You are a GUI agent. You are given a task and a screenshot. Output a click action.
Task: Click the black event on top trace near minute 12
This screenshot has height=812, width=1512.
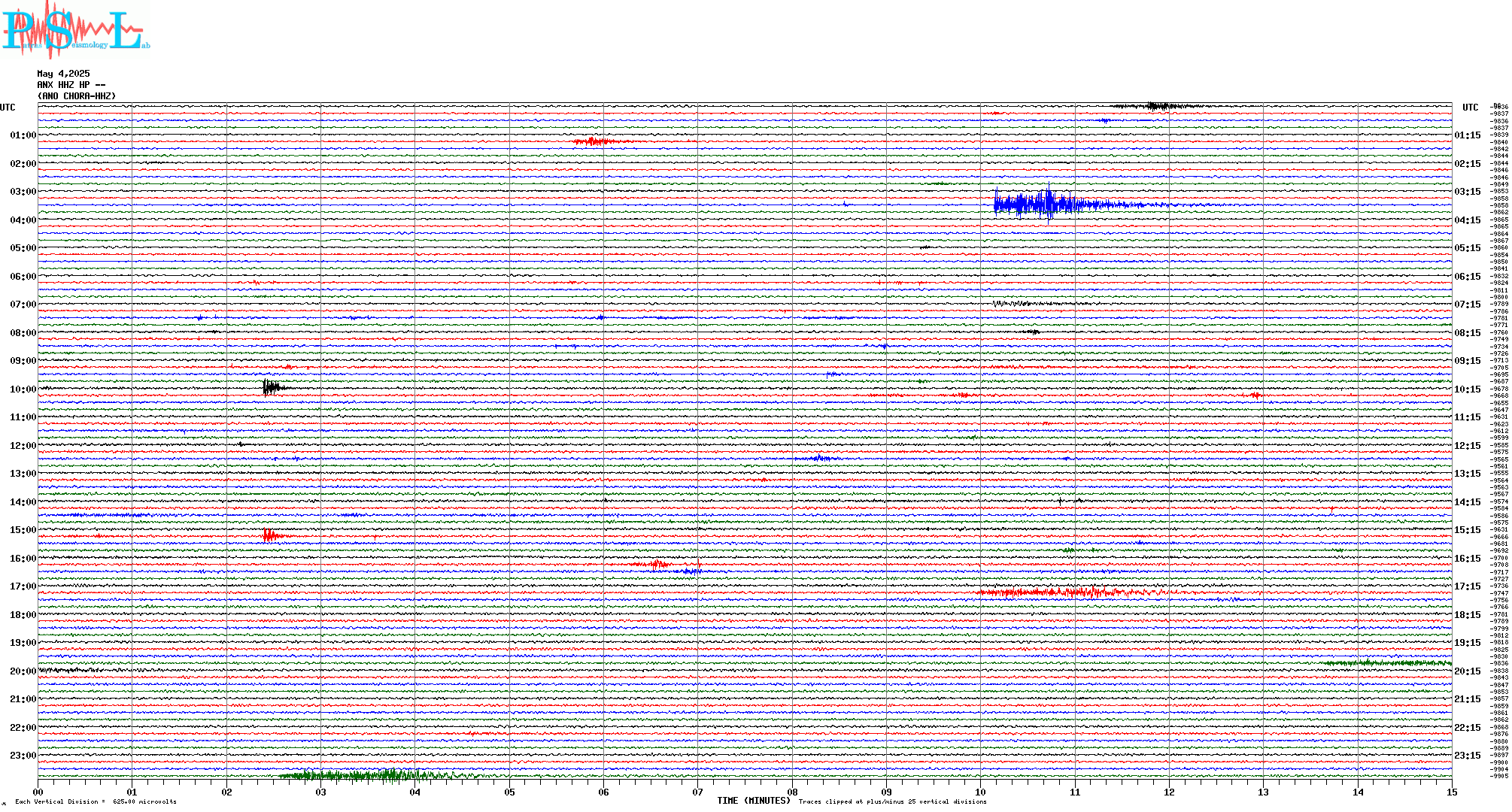(1155, 106)
